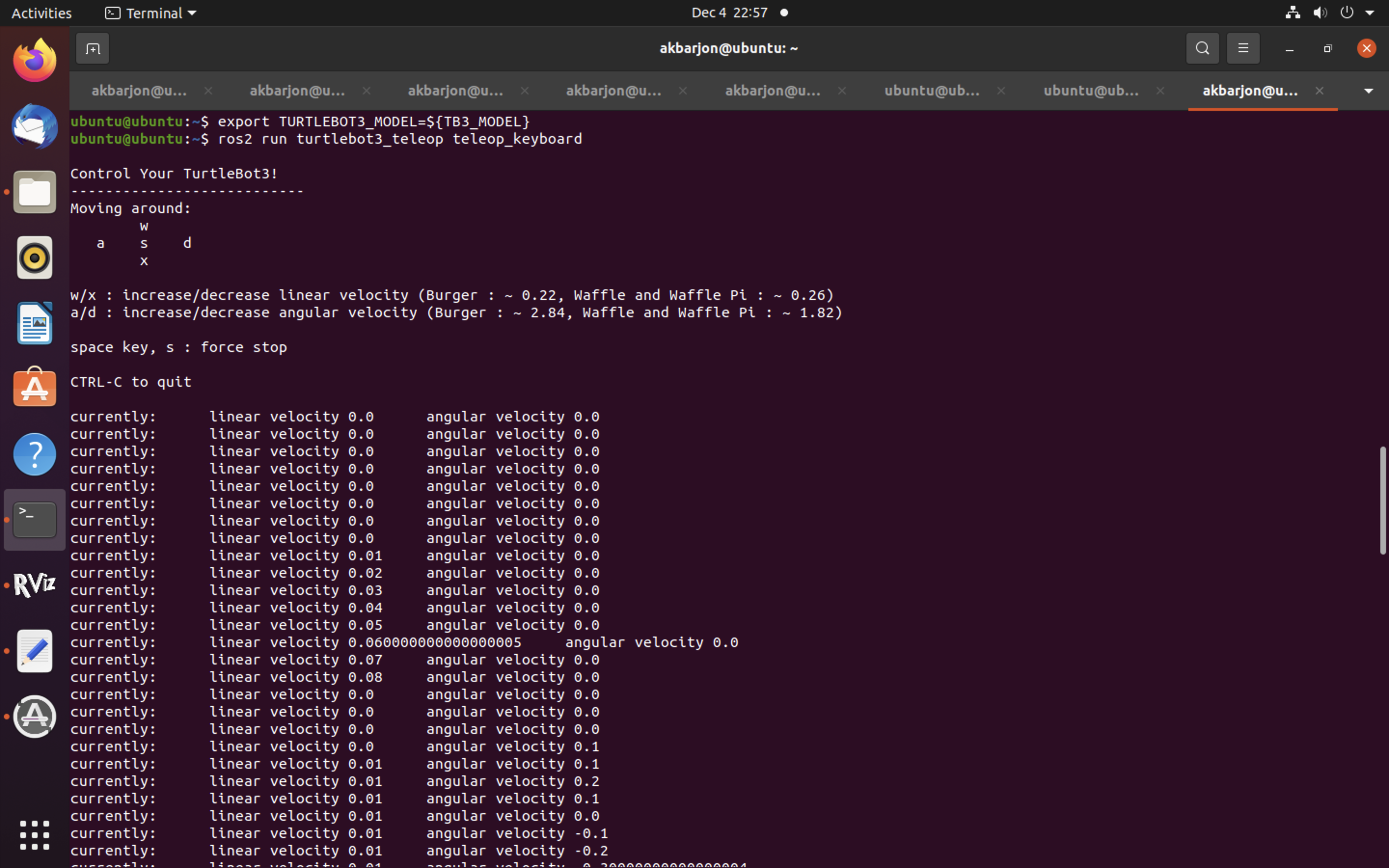Open Ubuntu Software from the dock
Image resolution: width=1389 pixels, height=868 pixels.
34,389
